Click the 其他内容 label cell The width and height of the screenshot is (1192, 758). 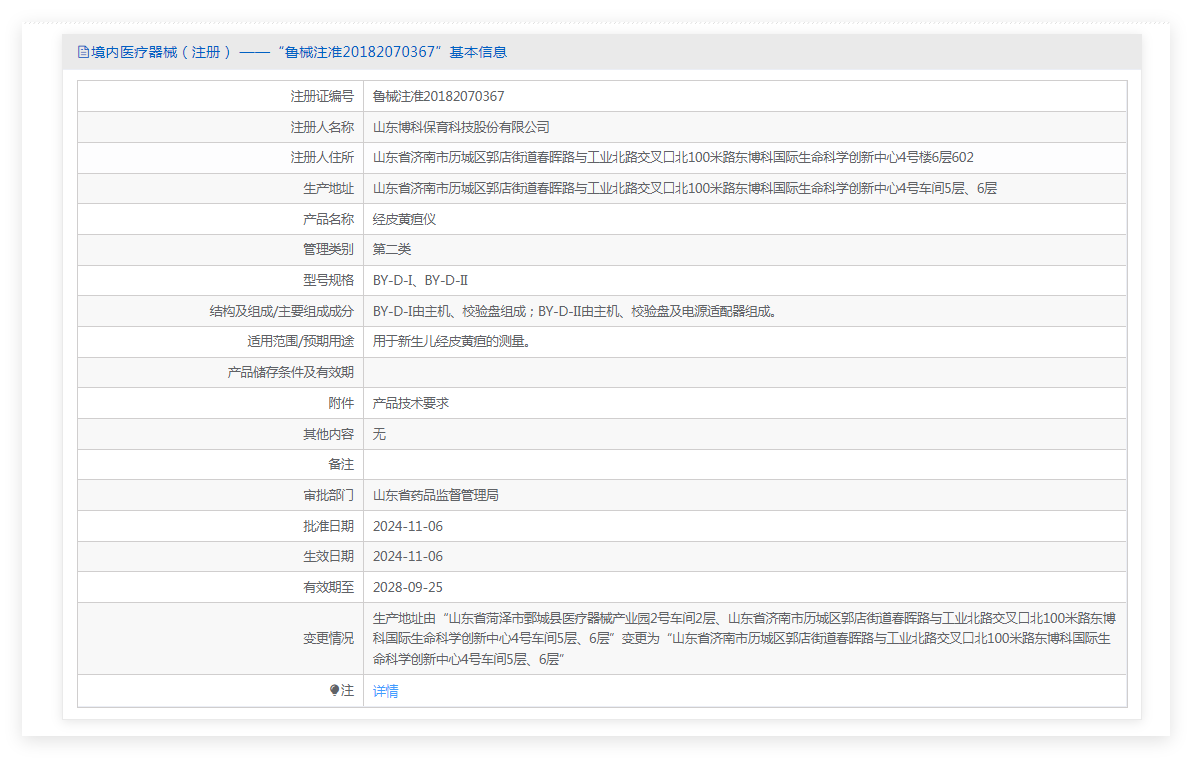tap(220, 434)
